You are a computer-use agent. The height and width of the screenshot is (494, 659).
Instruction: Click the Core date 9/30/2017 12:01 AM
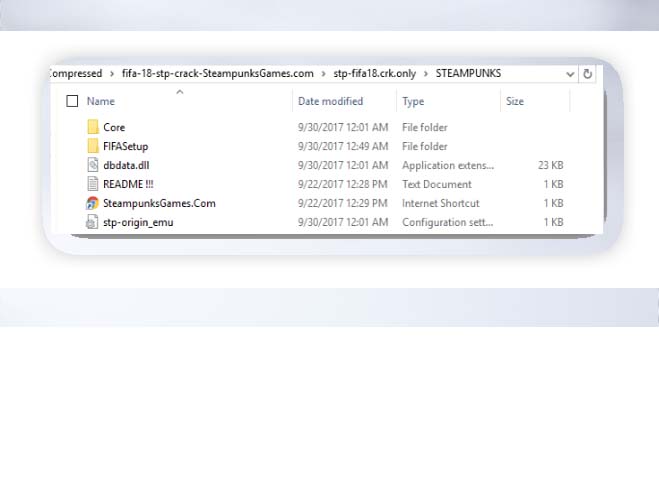(x=343, y=127)
